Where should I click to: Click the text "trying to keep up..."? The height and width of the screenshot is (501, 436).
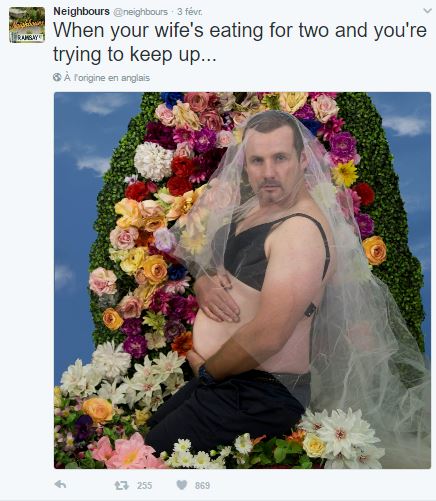[x=135, y=54]
